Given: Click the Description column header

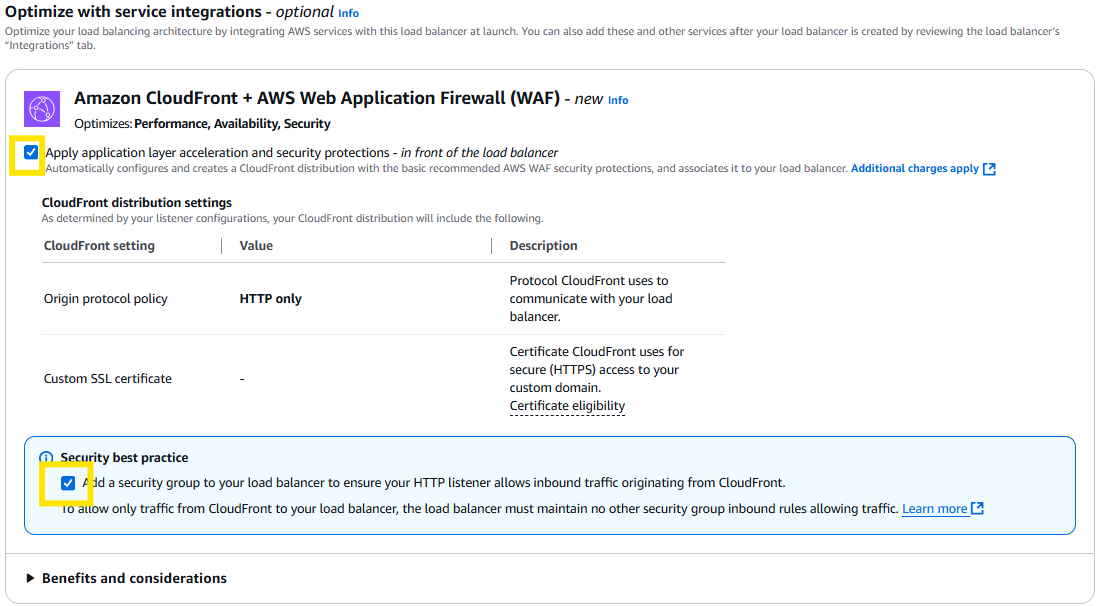Looking at the screenshot, I should [x=543, y=246].
